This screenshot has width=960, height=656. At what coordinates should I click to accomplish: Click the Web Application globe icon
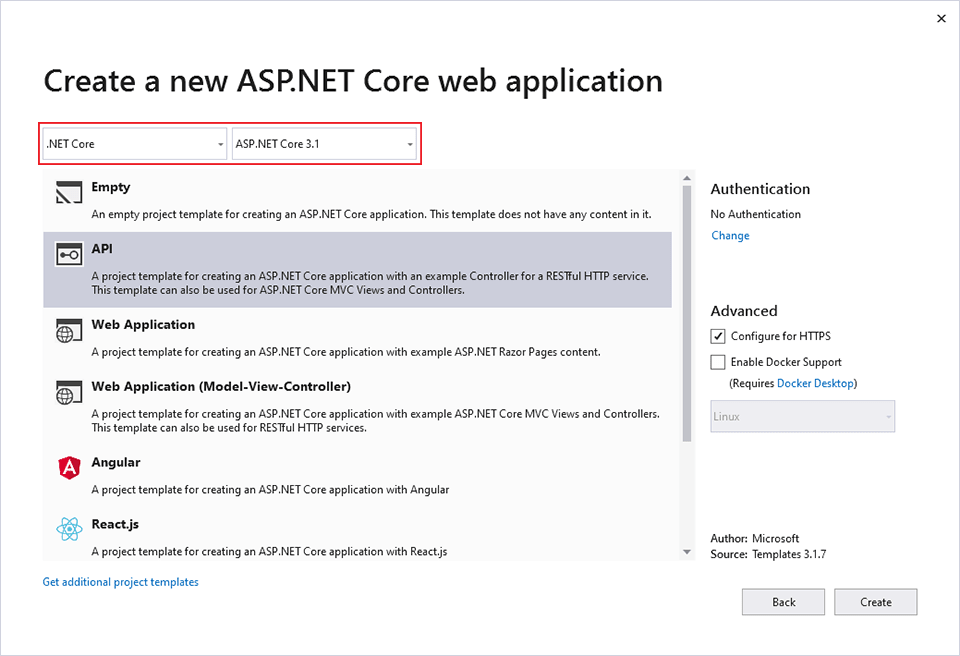point(69,331)
